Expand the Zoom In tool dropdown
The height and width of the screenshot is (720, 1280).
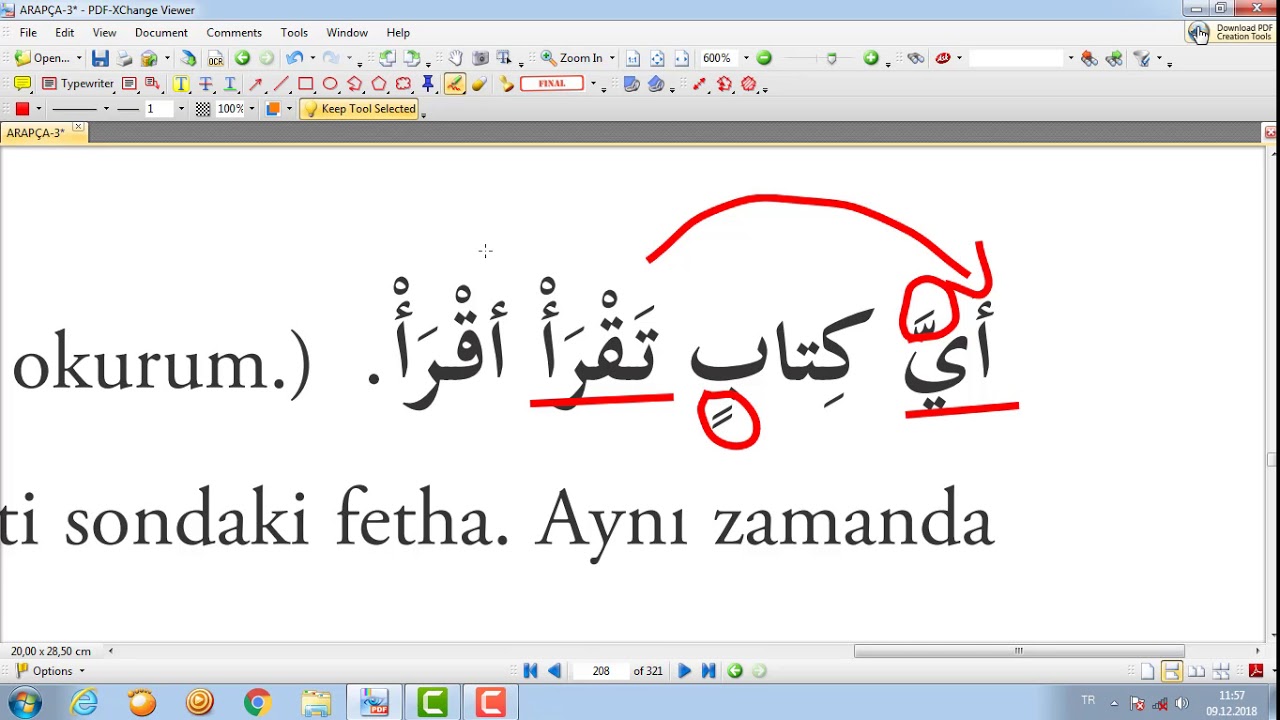point(612,58)
